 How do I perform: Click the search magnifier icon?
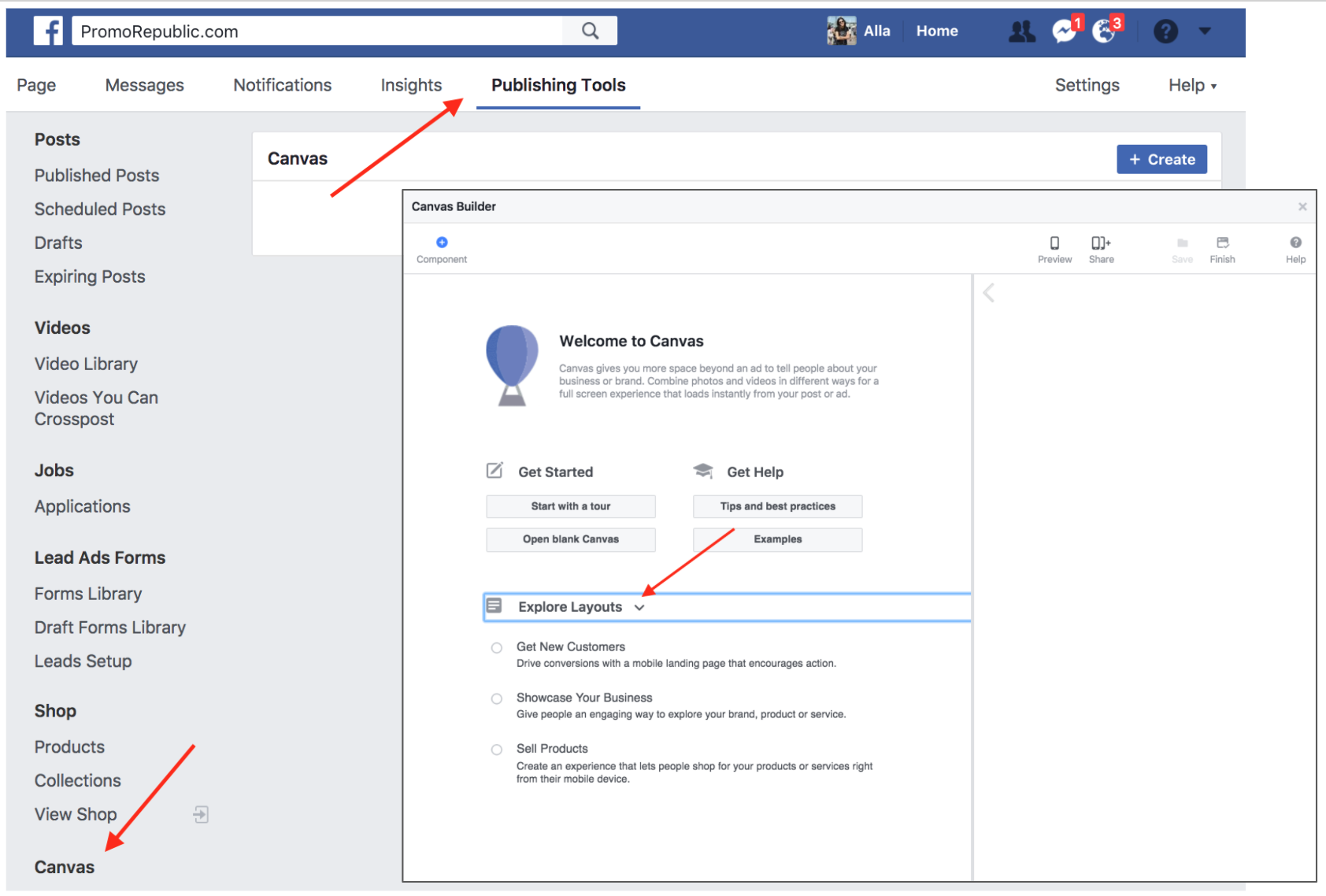tap(590, 31)
